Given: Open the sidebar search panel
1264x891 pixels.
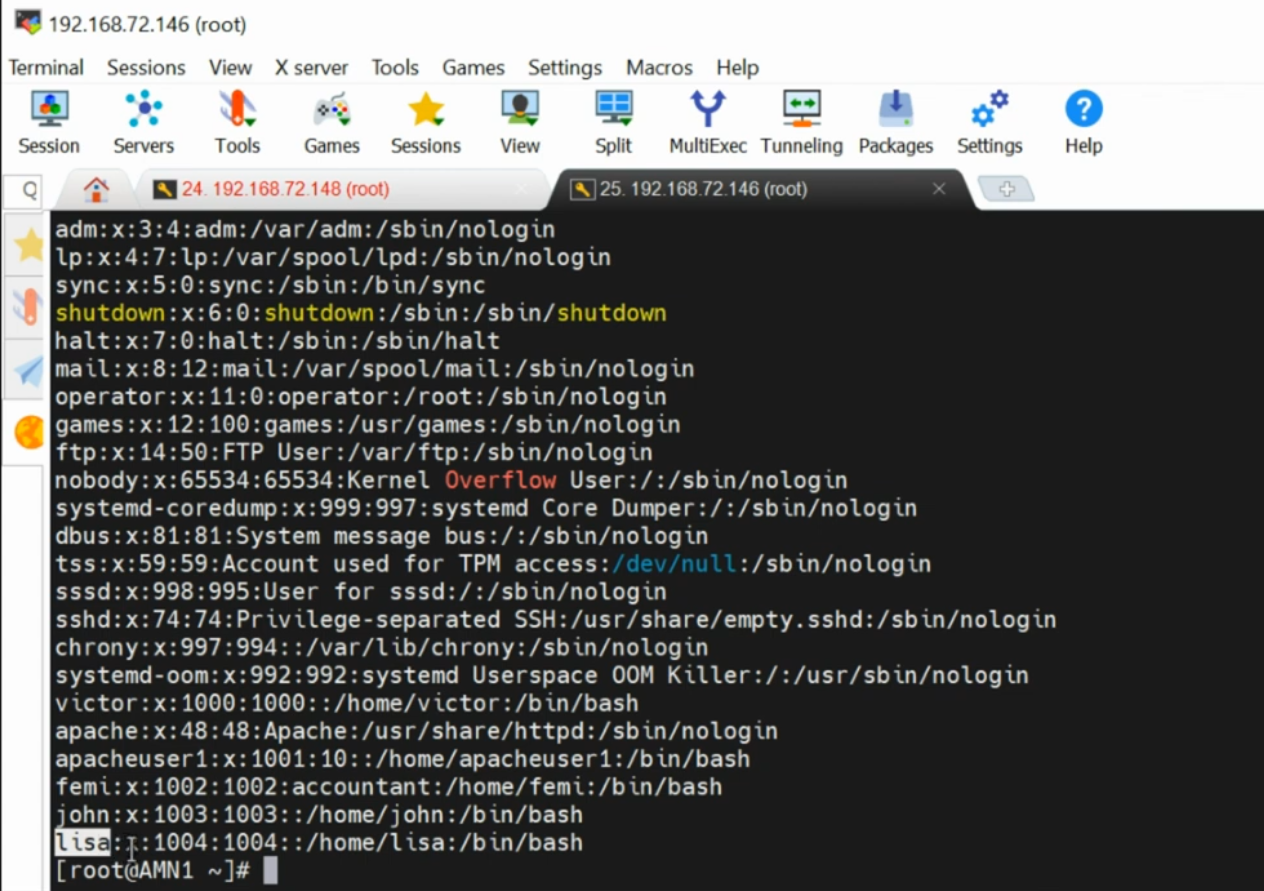Looking at the screenshot, I should click(x=26, y=190).
